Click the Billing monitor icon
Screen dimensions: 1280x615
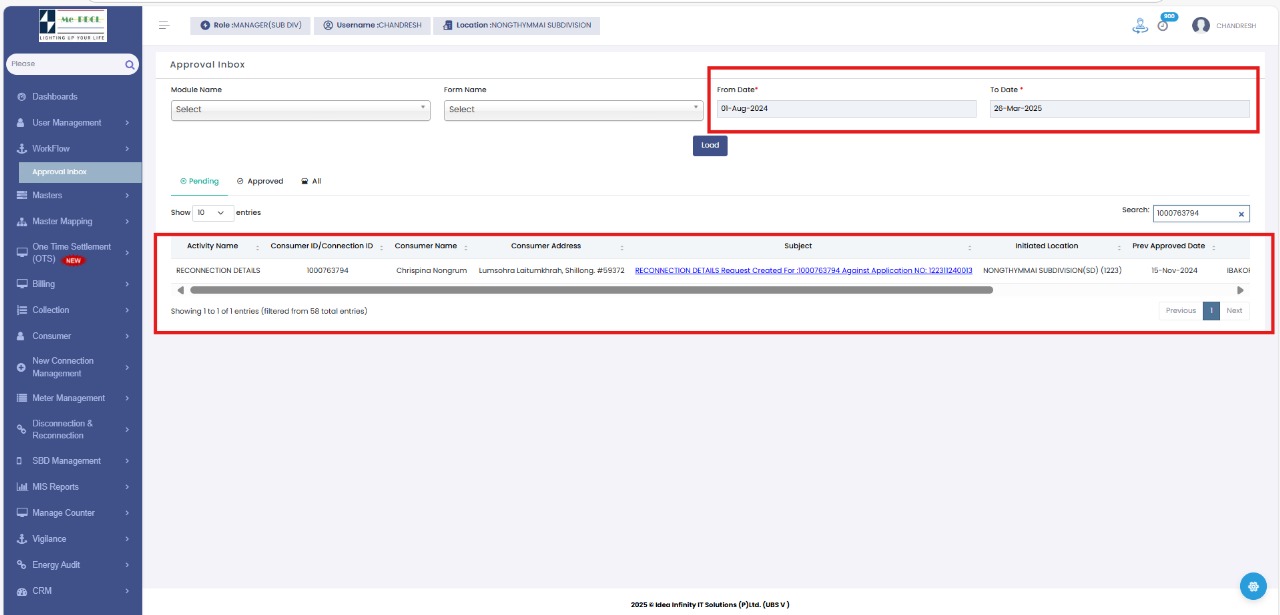click(x=21, y=284)
